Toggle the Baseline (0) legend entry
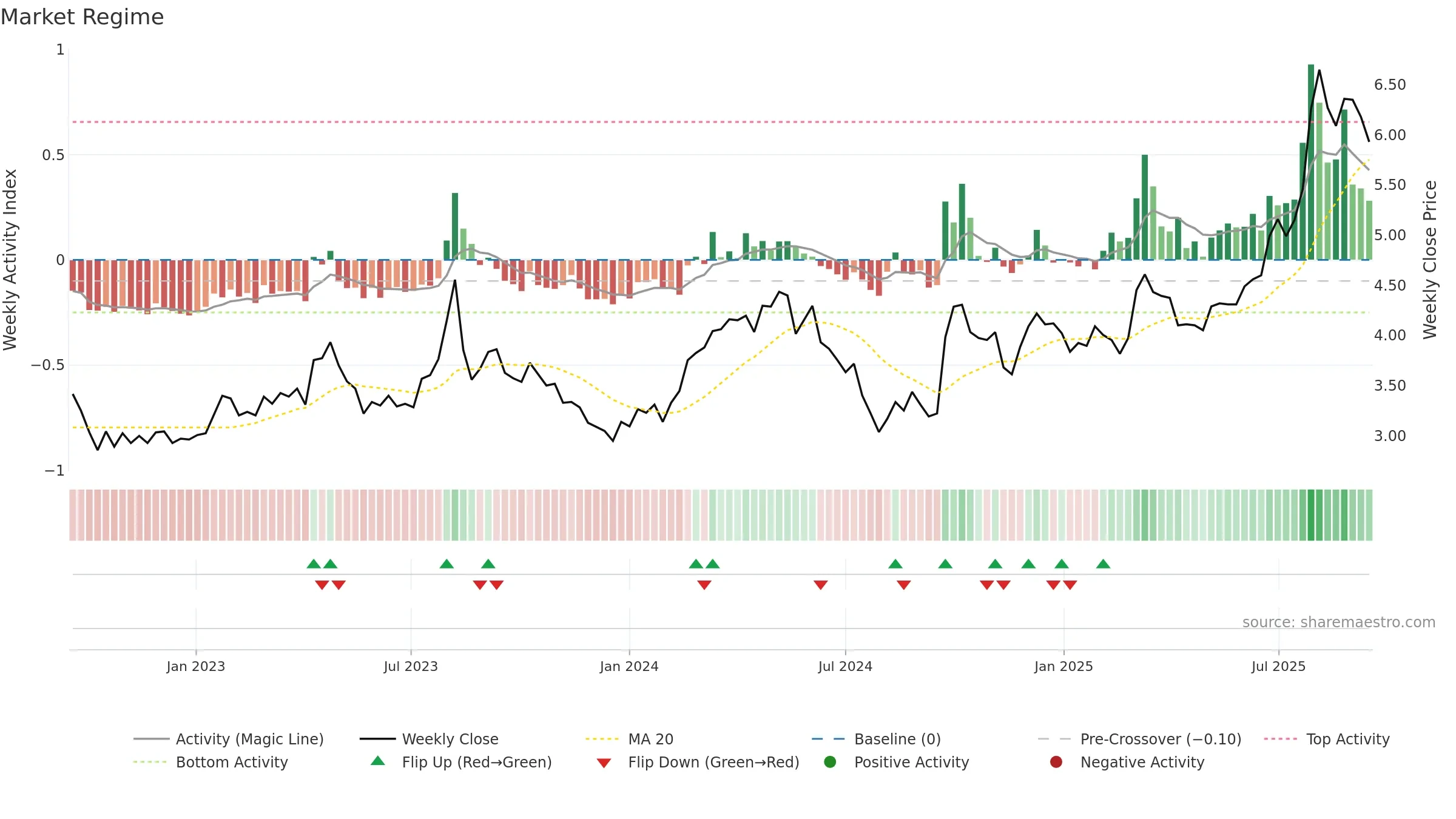The image size is (1456, 819). pyautogui.click(x=876, y=739)
